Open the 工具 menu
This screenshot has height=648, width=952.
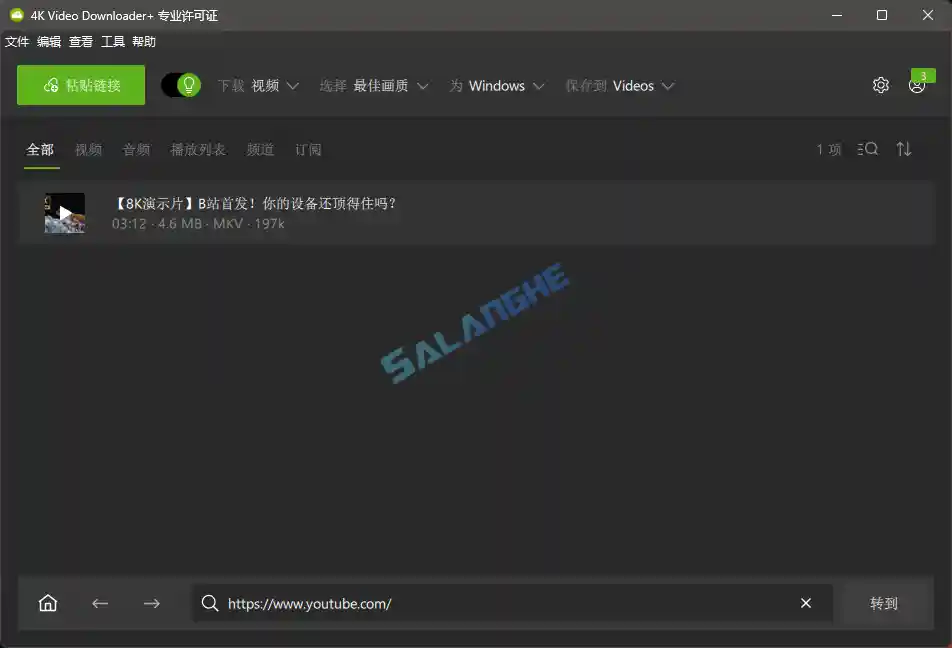coord(111,42)
